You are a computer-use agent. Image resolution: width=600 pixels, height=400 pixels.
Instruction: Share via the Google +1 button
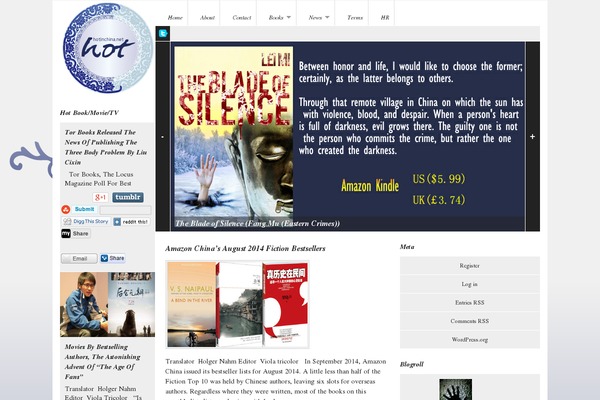[100, 198]
